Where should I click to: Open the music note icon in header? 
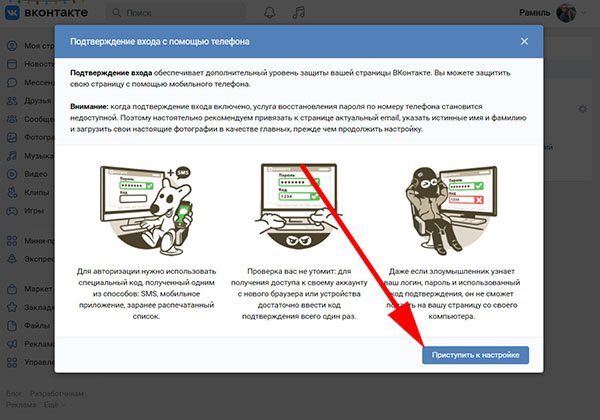(298, 13)
